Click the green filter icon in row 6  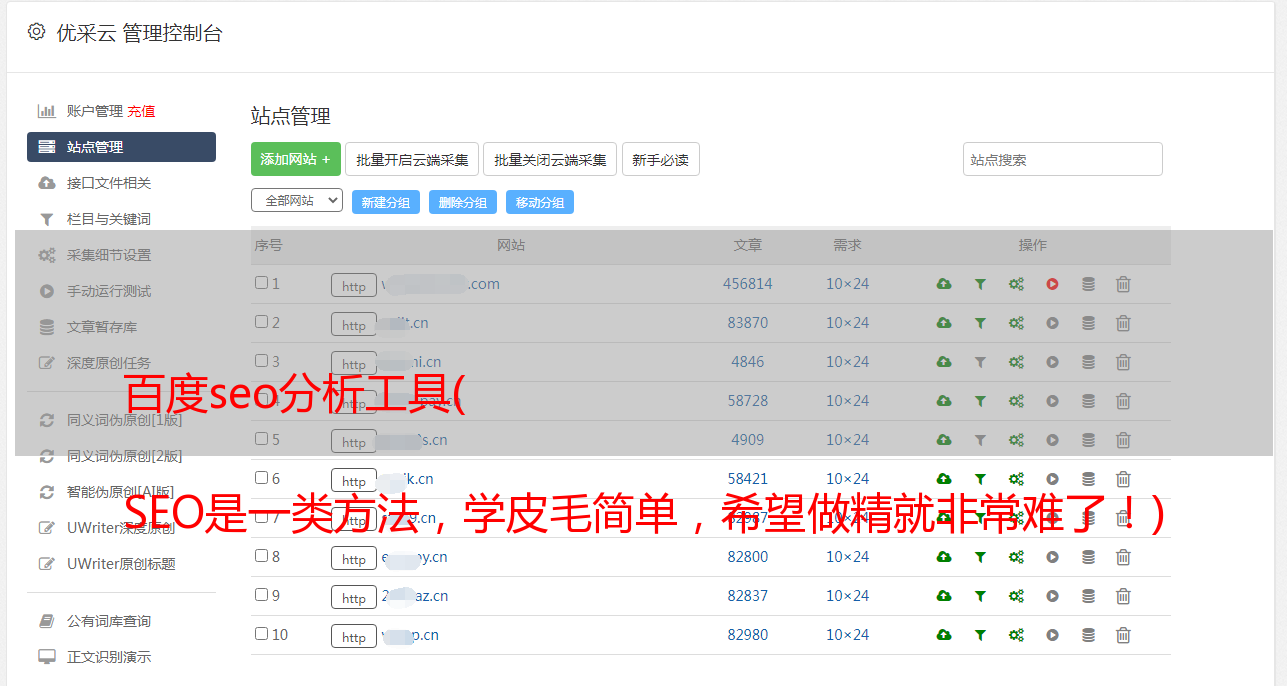coord(980,479)
